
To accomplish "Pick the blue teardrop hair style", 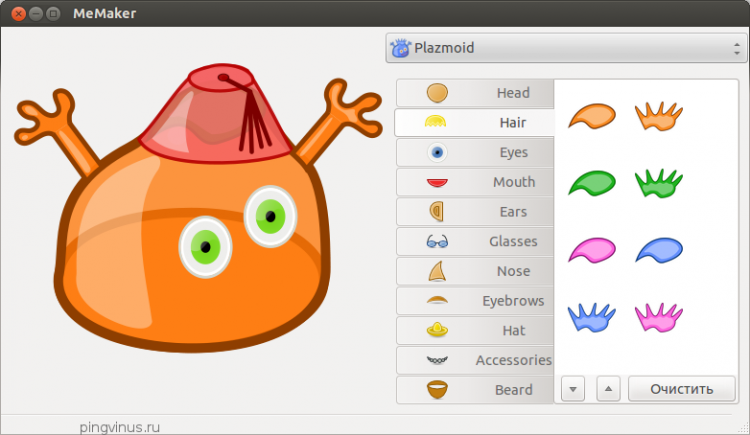I will [658, 250].
